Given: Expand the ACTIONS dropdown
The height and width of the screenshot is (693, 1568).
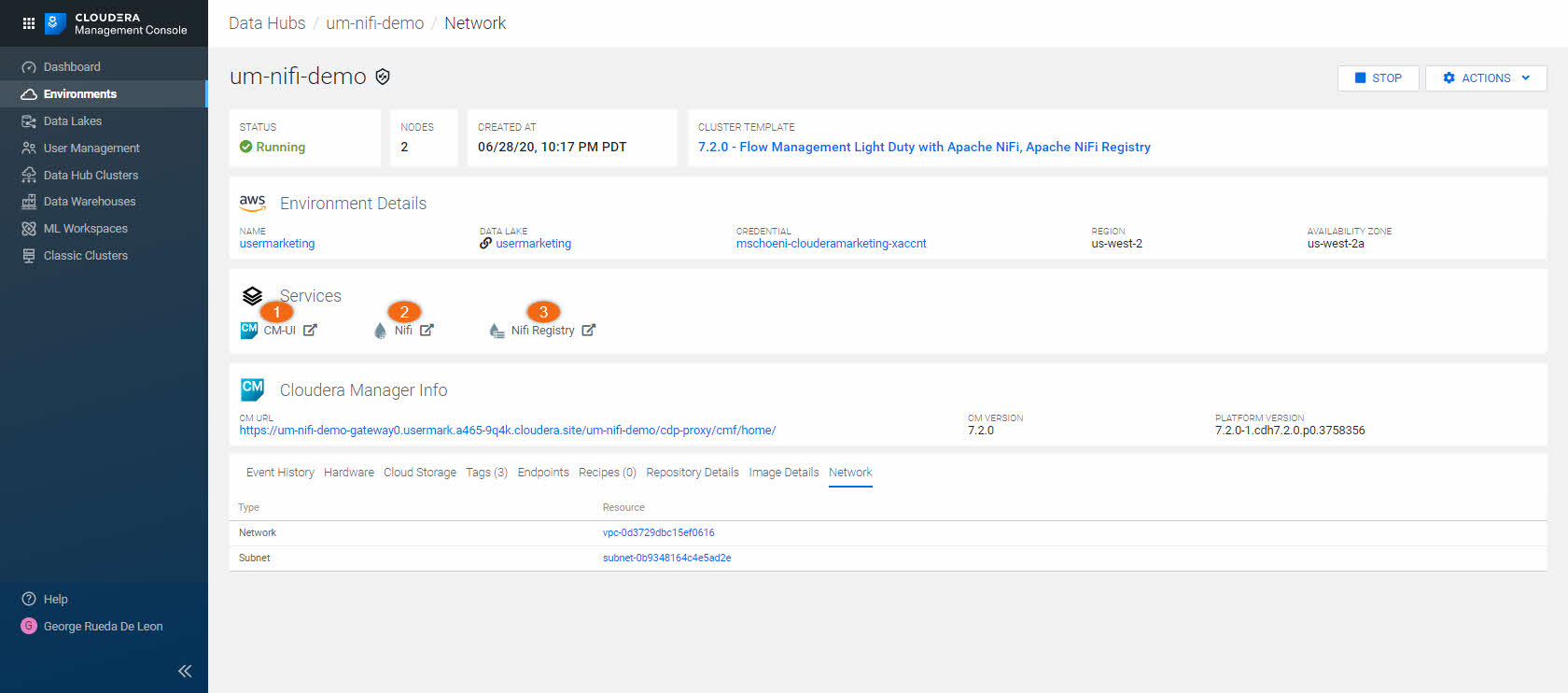Looking at the screenshot, I should click(1486, 78).
